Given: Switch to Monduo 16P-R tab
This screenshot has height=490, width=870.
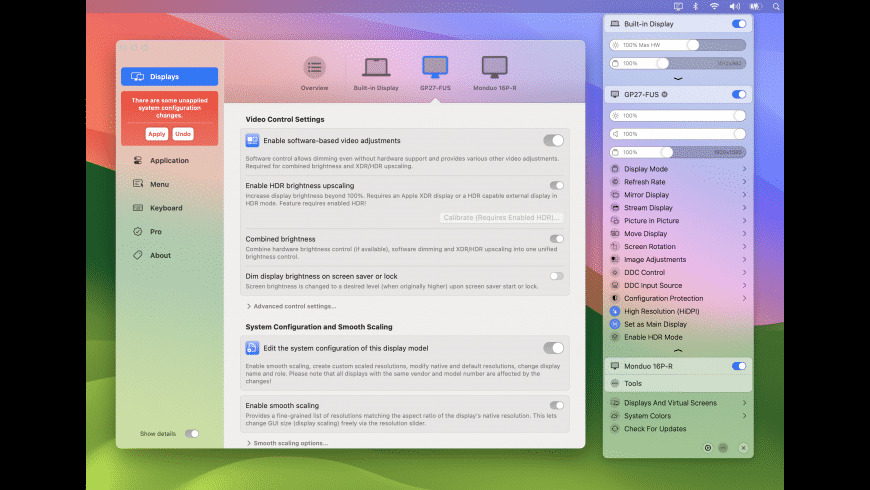Looking at the screenshot, I should [x=494, y=74].
